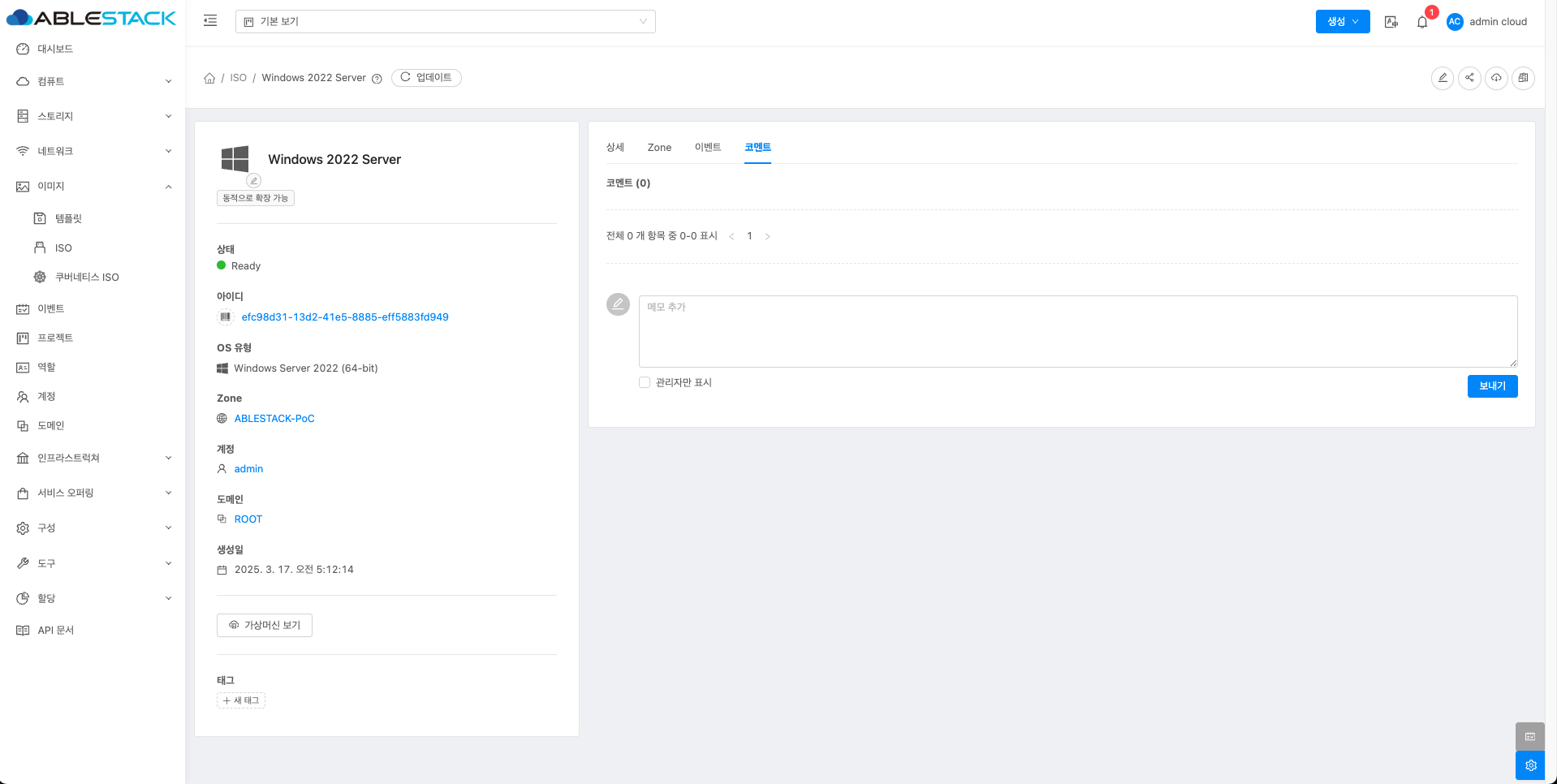This screenshot has height=784, width=1557.
Task: Click the admin cloud user name
Action: click(x=1498, y=22)
